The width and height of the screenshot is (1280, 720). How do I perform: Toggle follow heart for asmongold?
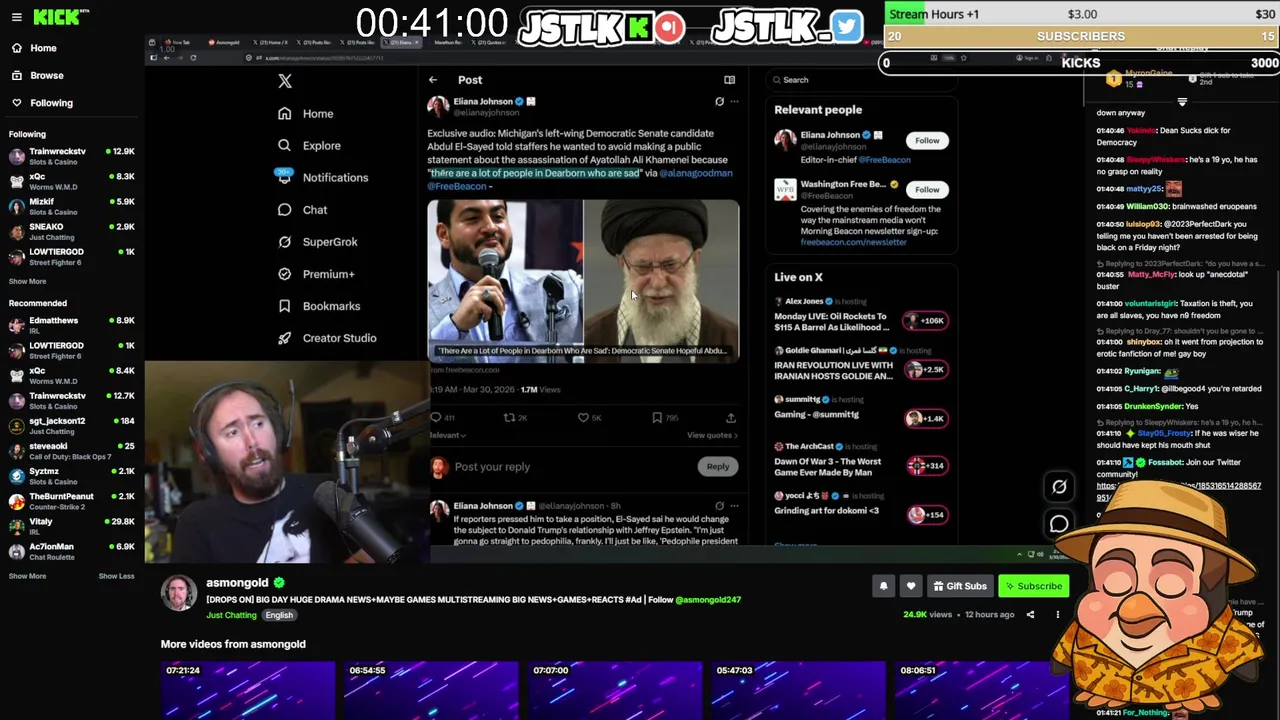click(x=910, y=586)
